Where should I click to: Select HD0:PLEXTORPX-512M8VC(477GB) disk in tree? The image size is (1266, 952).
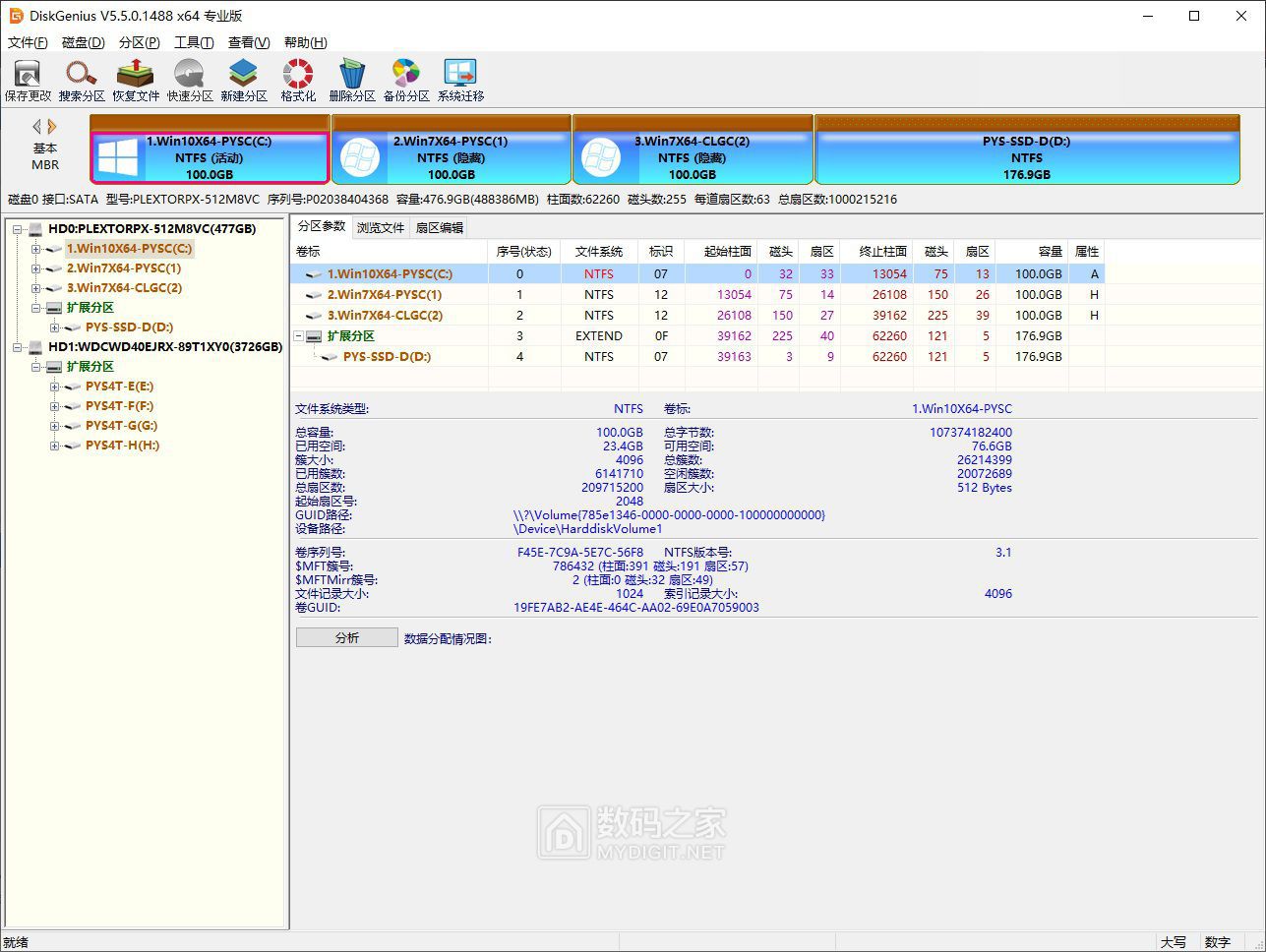point(151,229)
